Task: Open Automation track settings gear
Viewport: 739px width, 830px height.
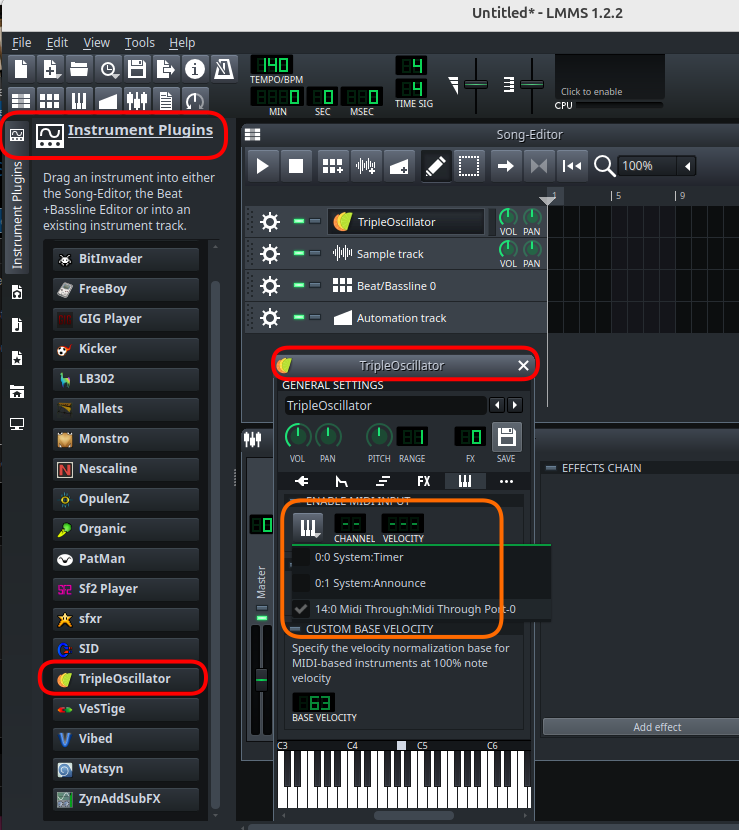Action: 270,318
